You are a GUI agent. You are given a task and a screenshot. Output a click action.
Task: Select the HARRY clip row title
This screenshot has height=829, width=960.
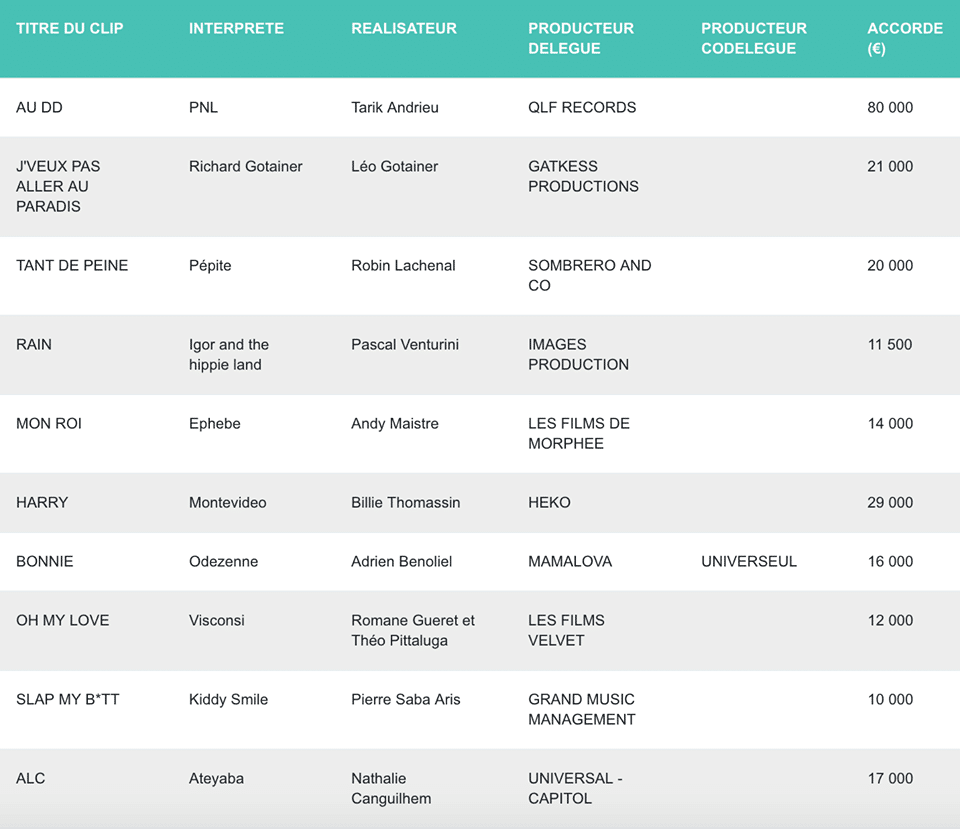42,502
